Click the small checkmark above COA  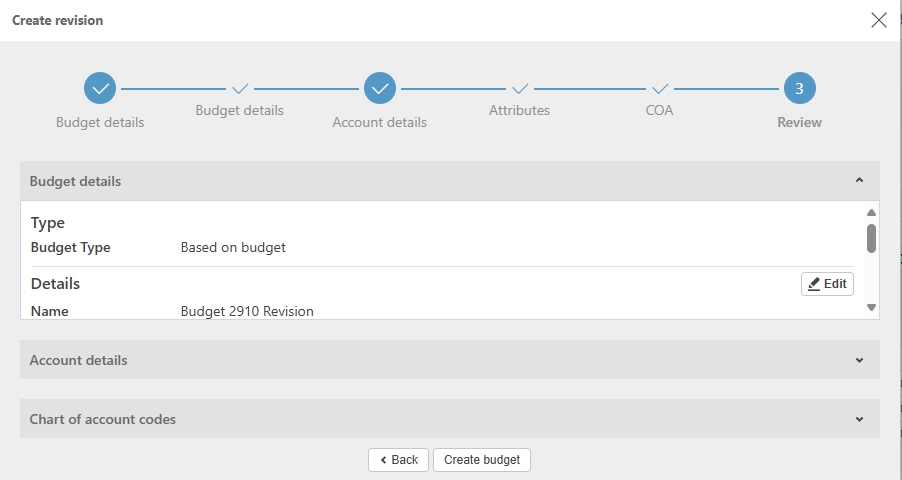point(660,89)
